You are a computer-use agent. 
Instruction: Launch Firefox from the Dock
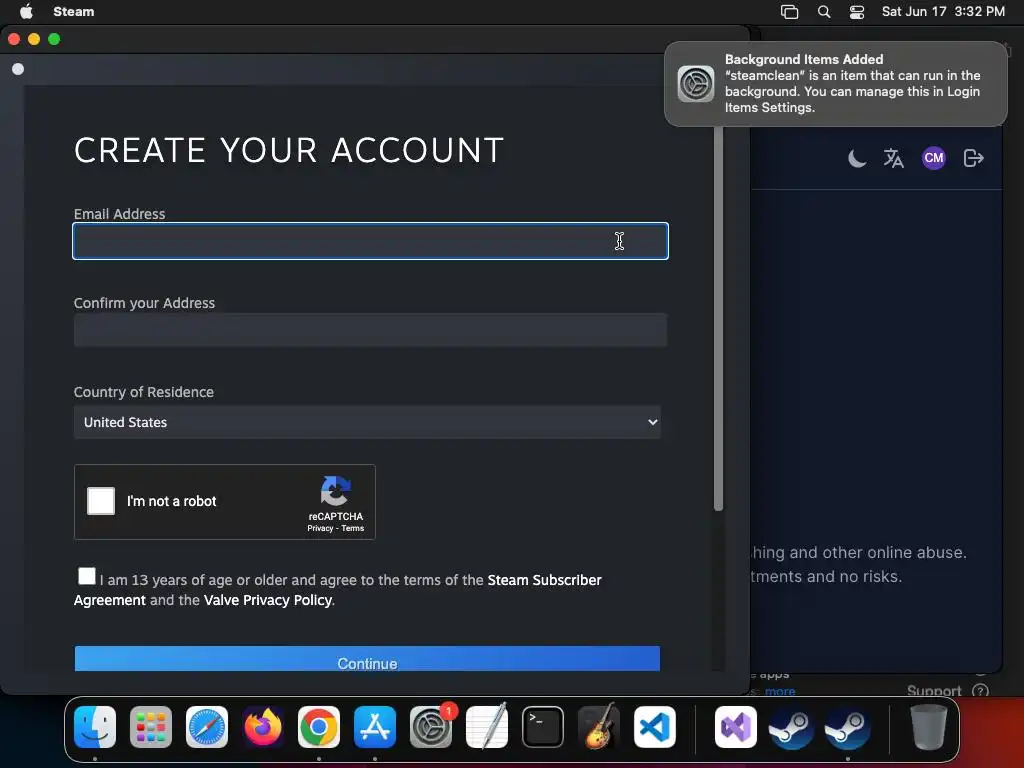click(263, 727)
